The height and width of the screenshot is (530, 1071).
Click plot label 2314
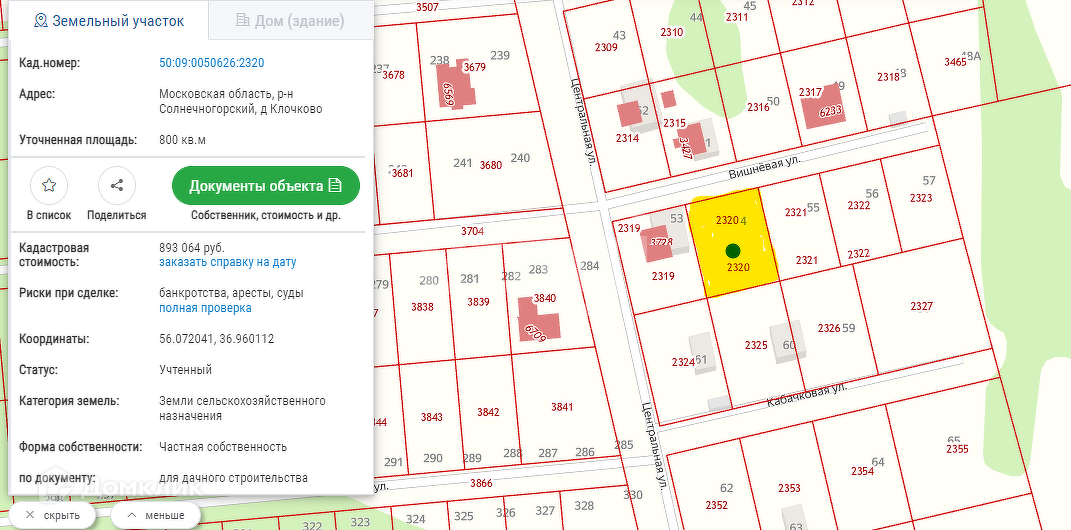pos(626,138)
